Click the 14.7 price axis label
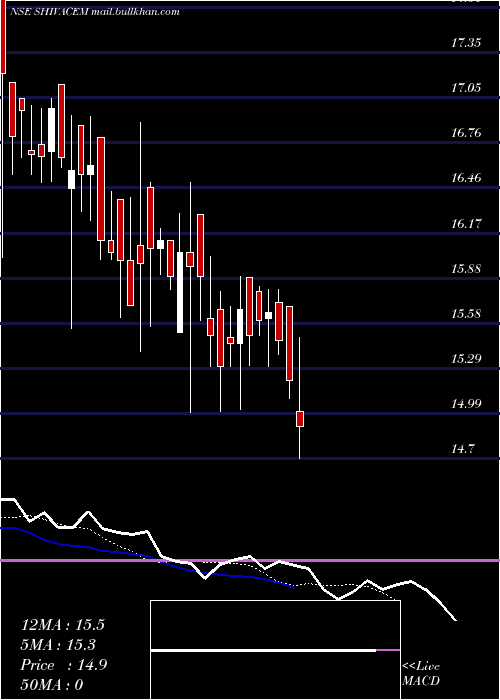The image size is (500, 700). (462, 449)
